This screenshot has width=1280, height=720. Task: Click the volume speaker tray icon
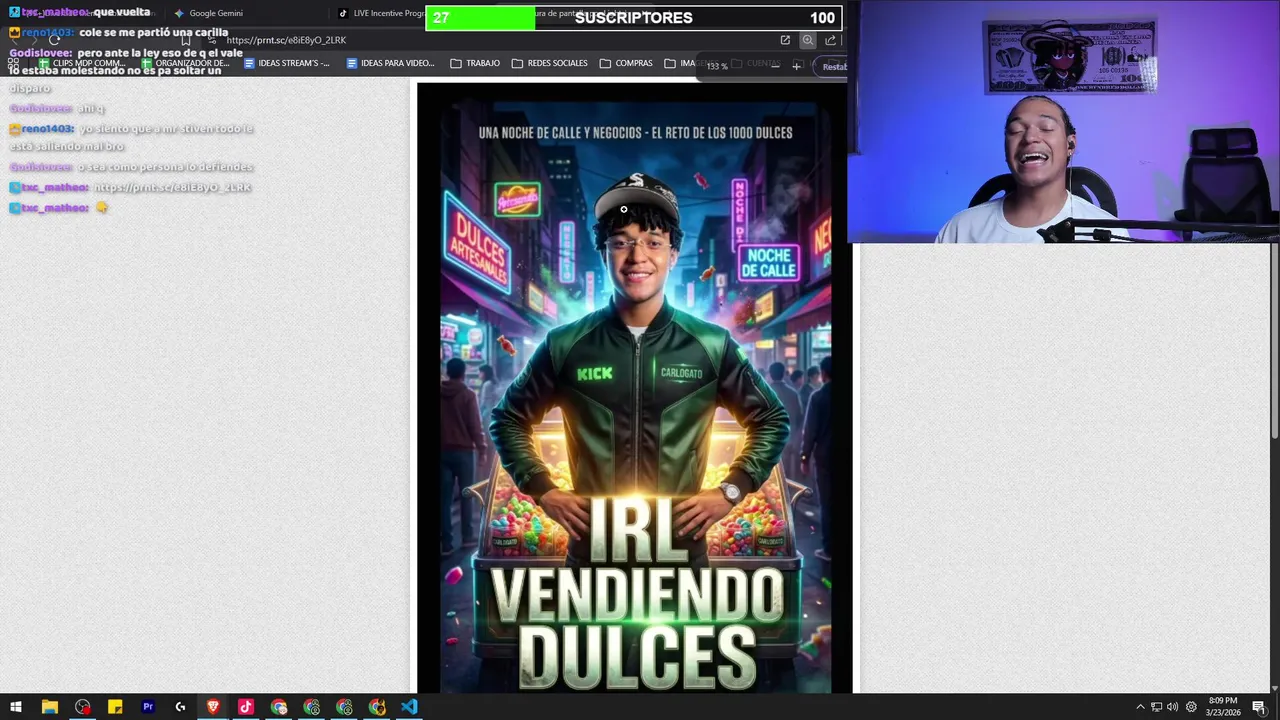coord(1173,707)
